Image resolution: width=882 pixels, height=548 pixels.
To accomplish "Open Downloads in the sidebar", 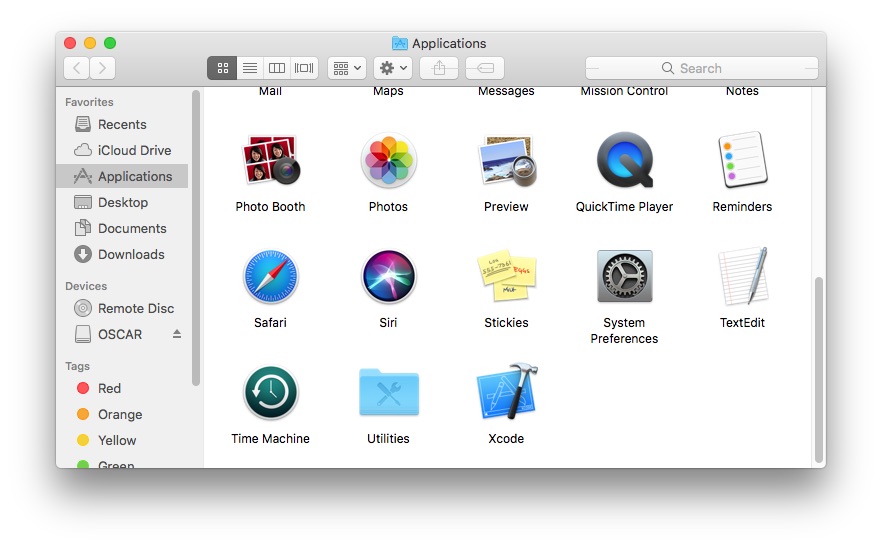I will point(122,254).
